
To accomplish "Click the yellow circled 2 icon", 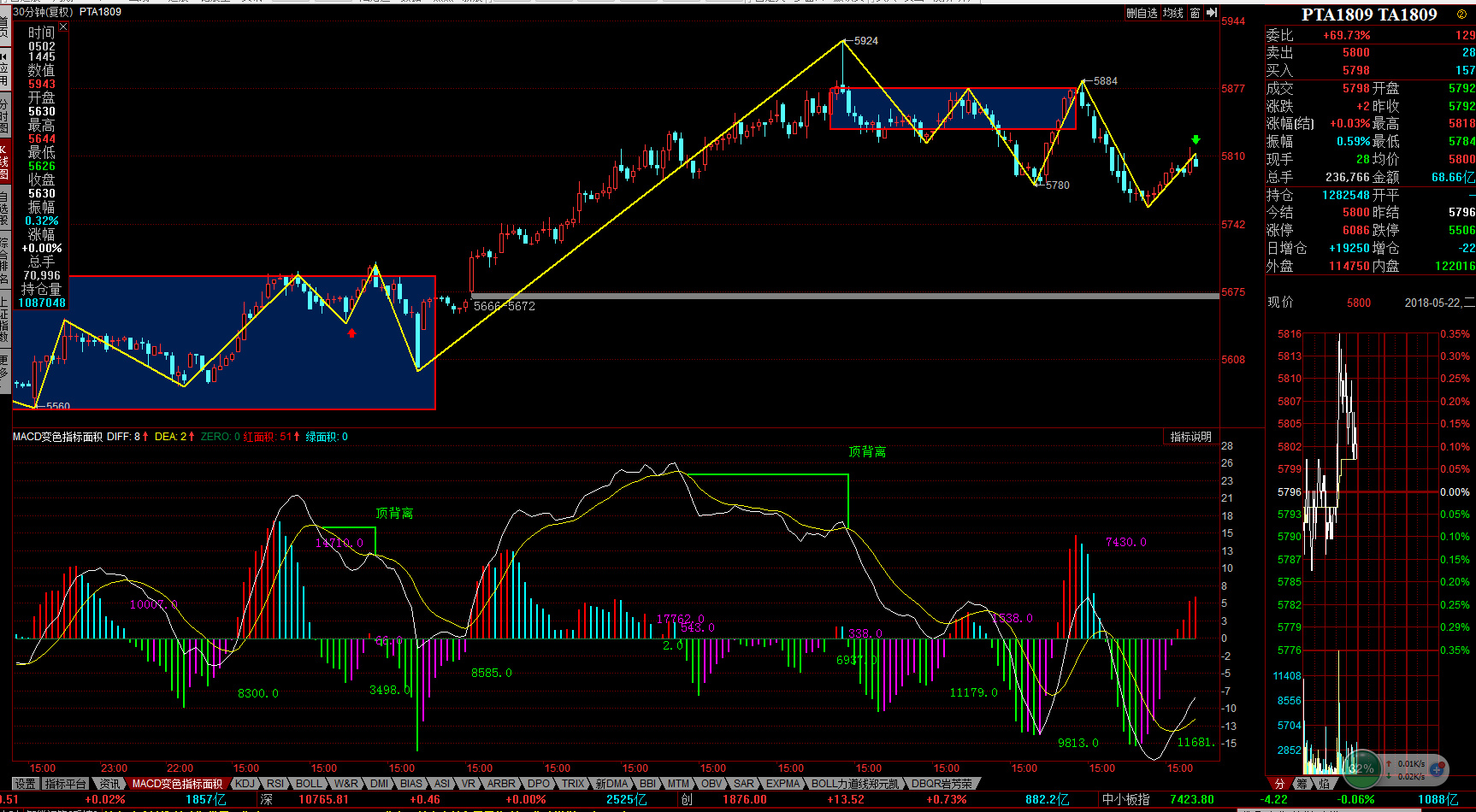I will (1461, 15).
